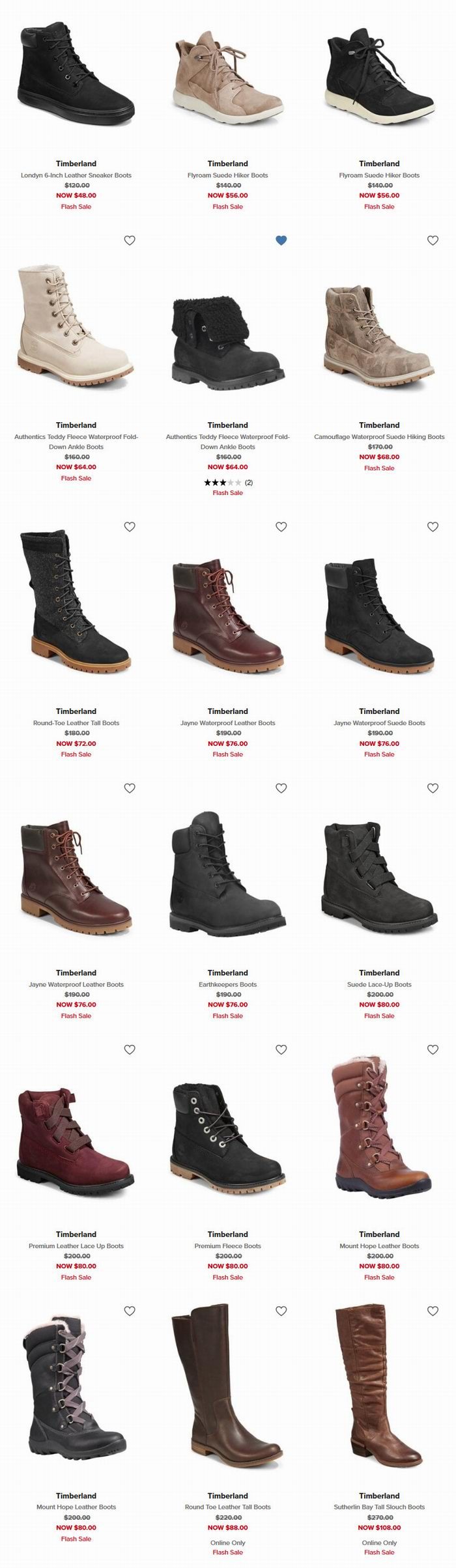Favorite the cream Teddy Fleece Fold-Down boots

(x=130, y=240)
